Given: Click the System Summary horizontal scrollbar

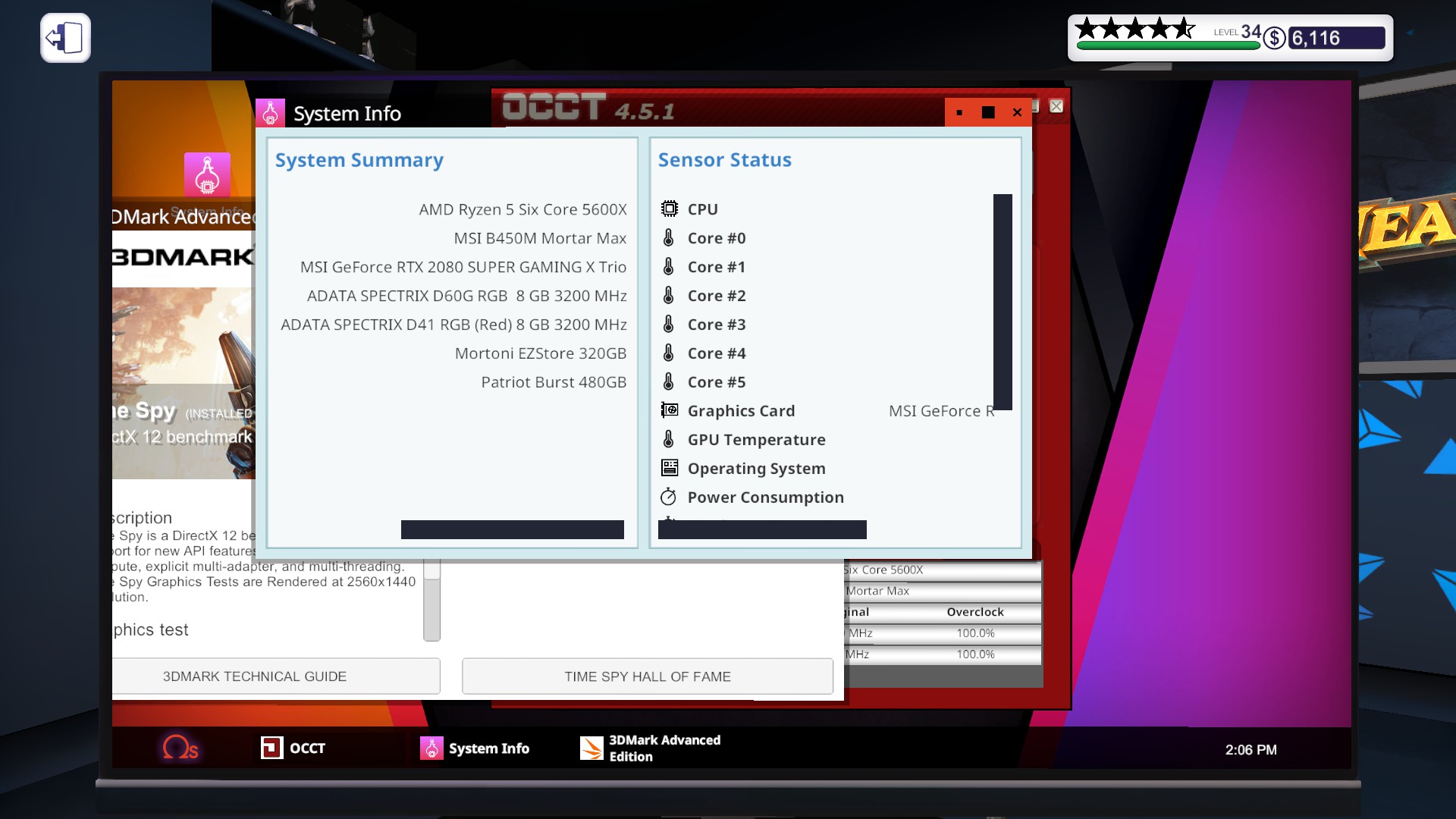Looking at the screenshot, I should coord(512,529).
